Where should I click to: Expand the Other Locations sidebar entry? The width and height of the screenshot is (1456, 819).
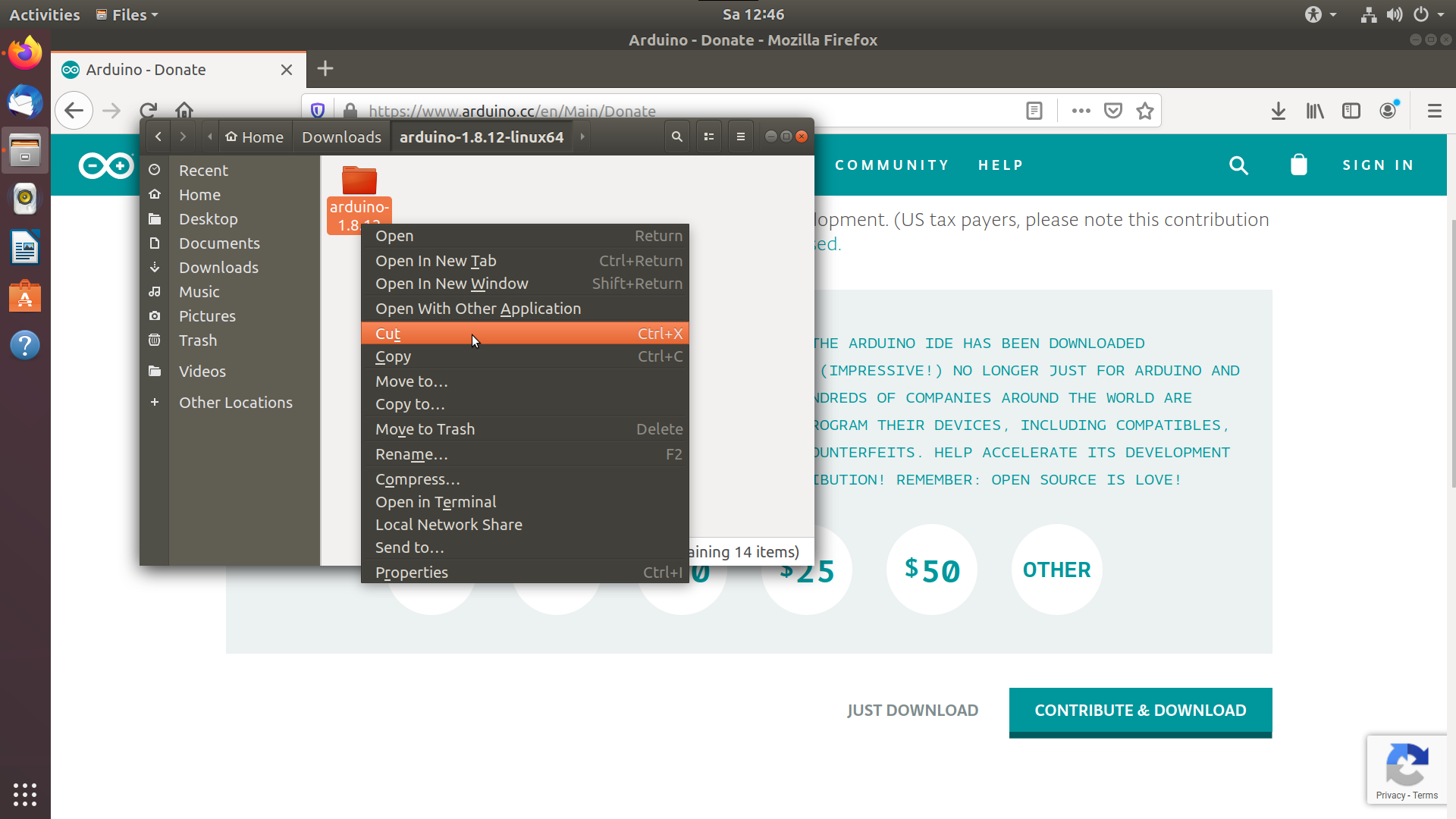click(154, 402)
